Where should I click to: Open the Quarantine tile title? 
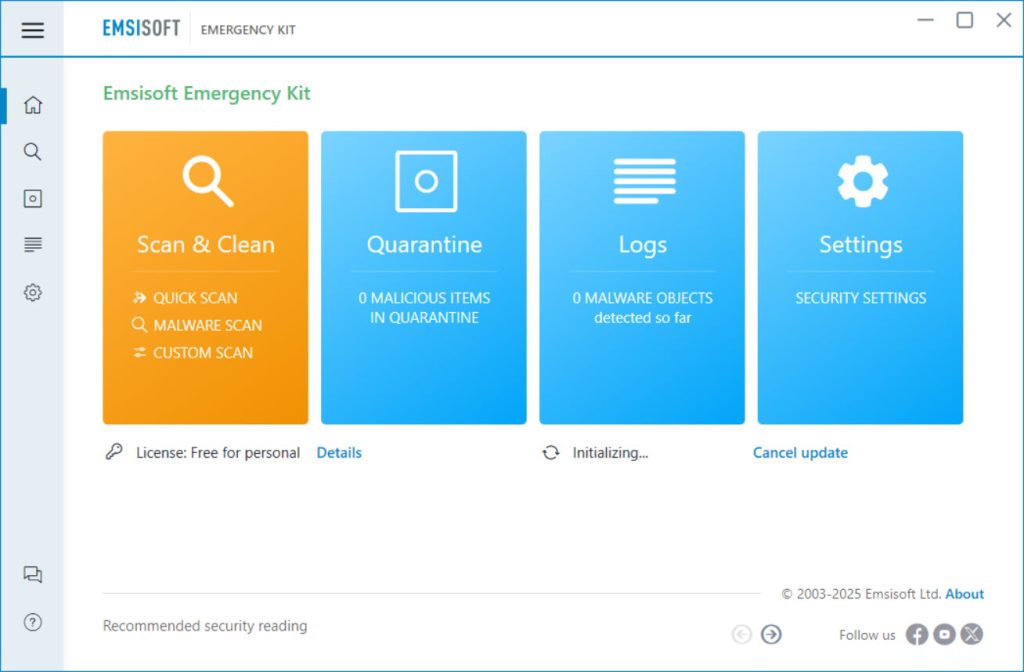pyautogui.click(x=424, y=244)
